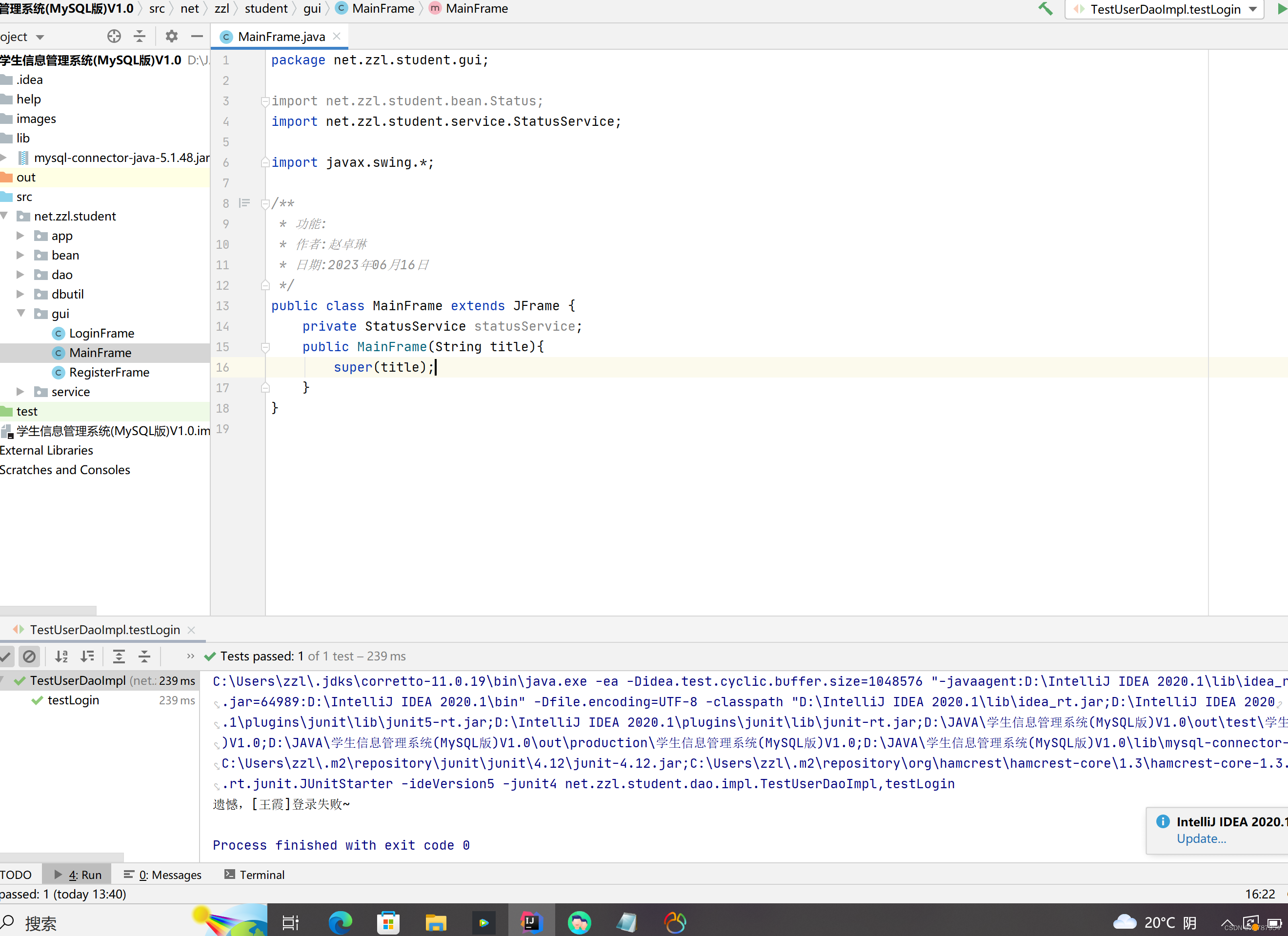Viewport: 1288px width, 936px height.
Task: Click the Build project hammer icon
Action: pyautogui.click(x=1045, y=8)
